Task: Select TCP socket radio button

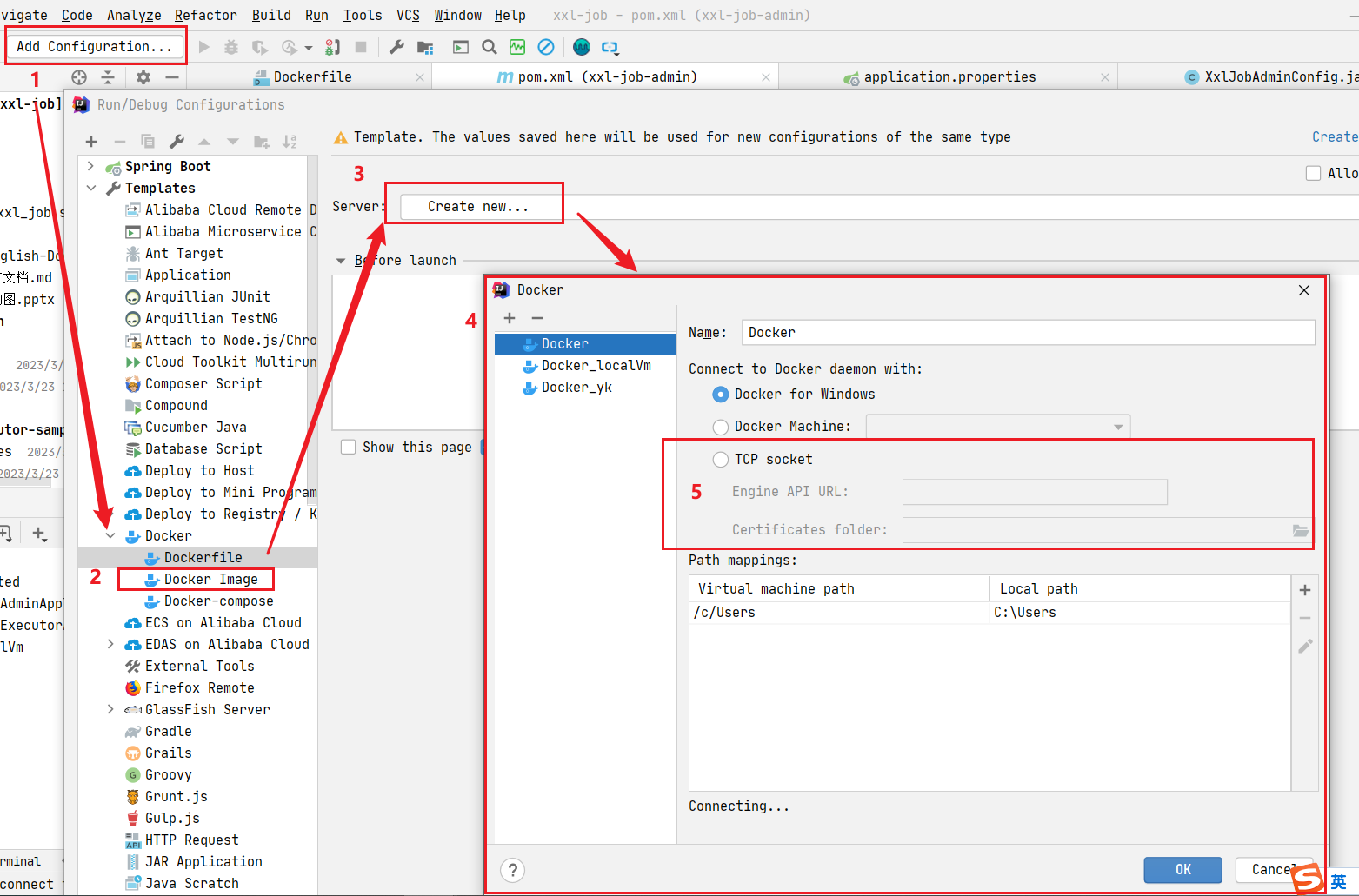Action: click(x=721, y=460)
